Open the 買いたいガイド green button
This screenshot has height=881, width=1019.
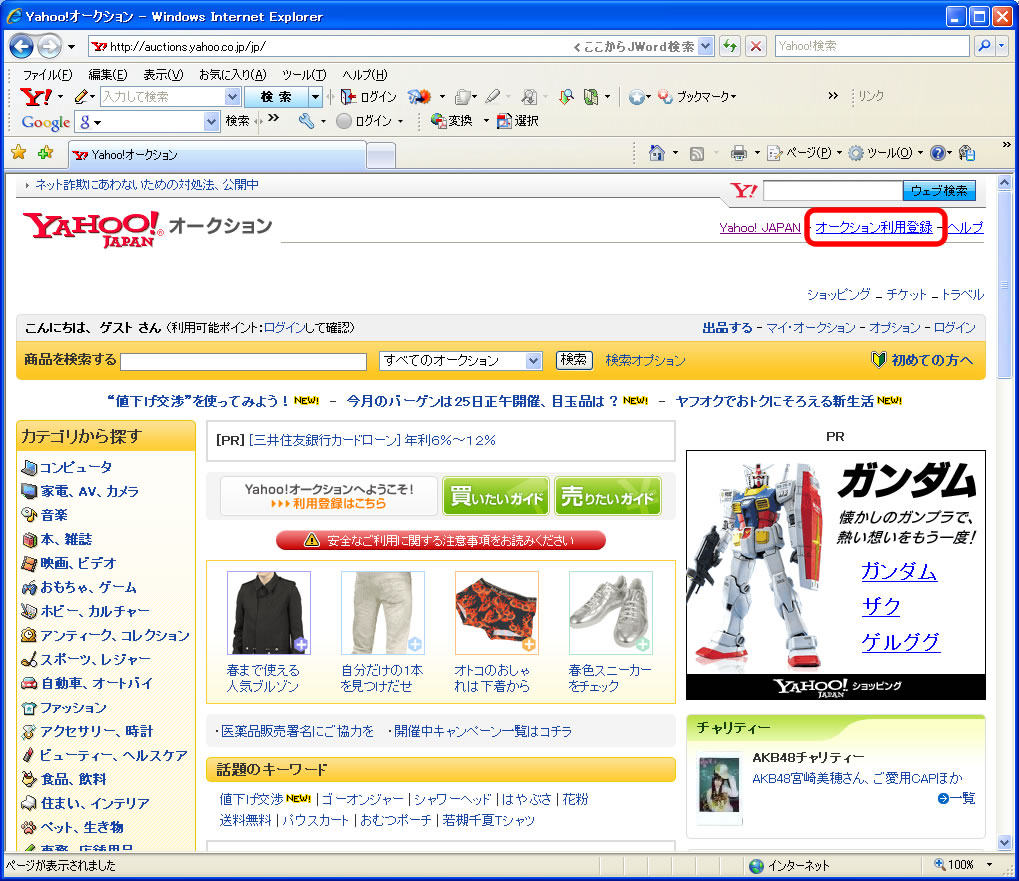[x=497, y=496]
